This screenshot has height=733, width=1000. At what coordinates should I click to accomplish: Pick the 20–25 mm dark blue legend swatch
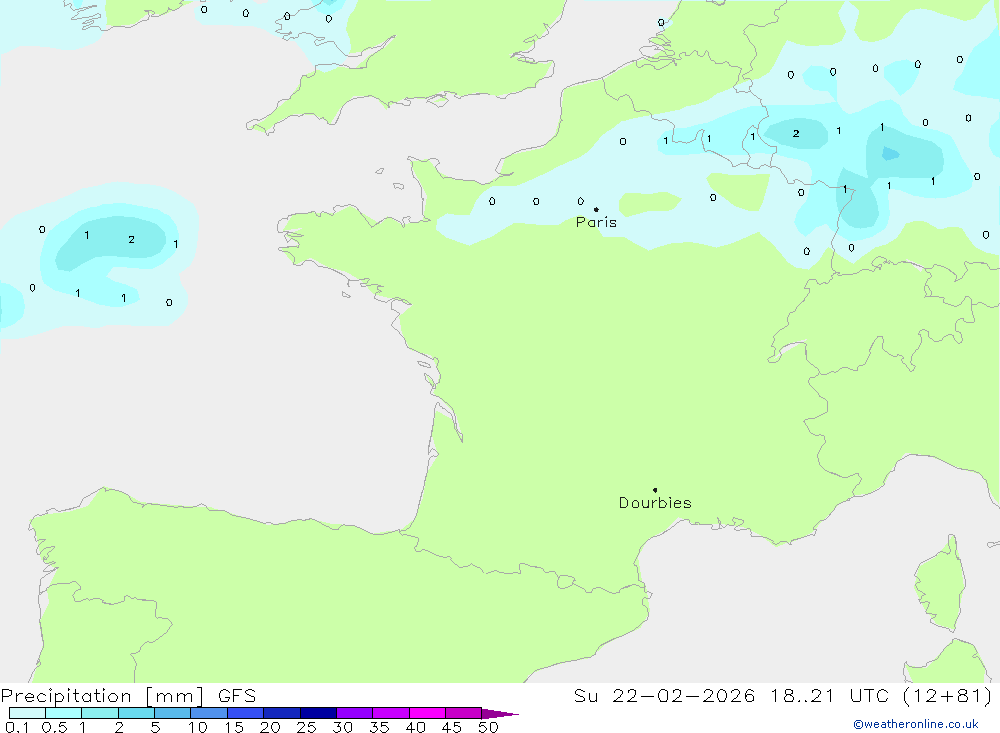282,713
